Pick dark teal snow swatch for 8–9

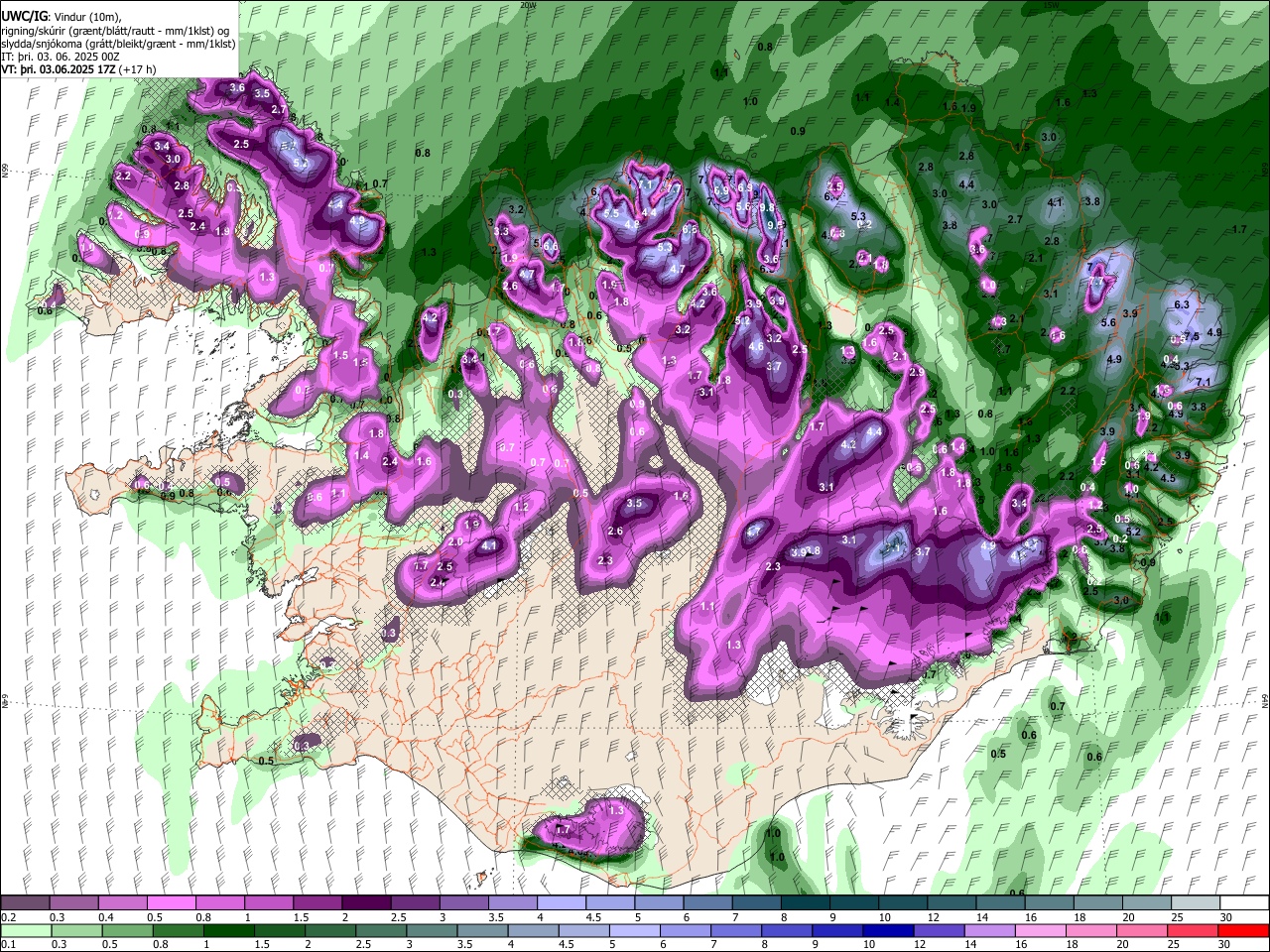806,903
